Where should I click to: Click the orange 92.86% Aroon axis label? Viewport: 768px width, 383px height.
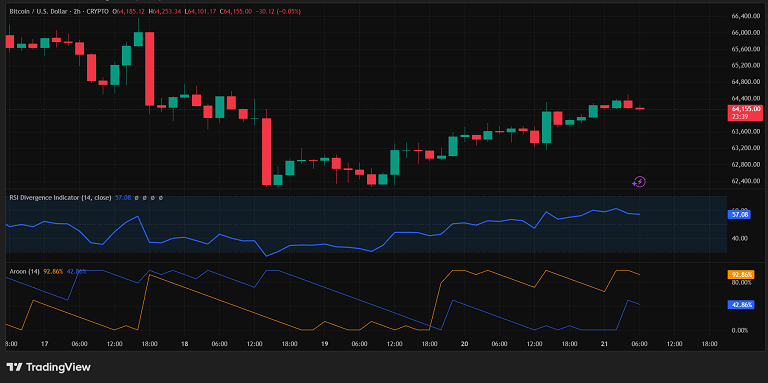click(x=742, y=274)
